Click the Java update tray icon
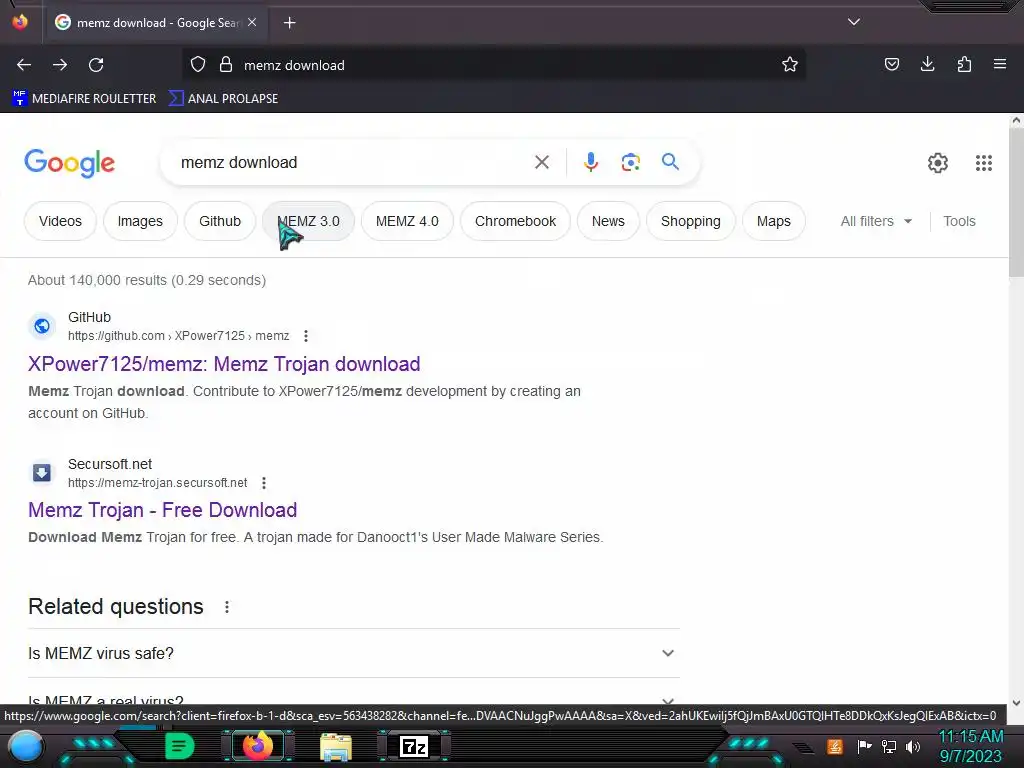Screen dimensions: 1024x768 pyautogui.click(x=835, y=746)
